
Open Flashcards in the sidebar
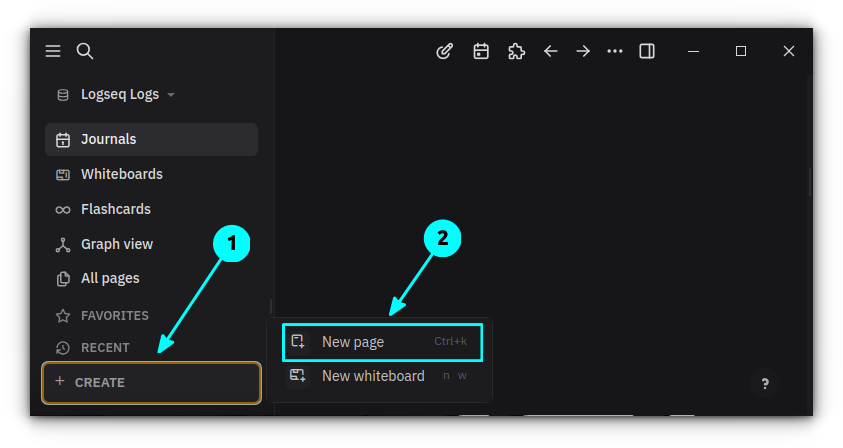(x=115, y=209)
